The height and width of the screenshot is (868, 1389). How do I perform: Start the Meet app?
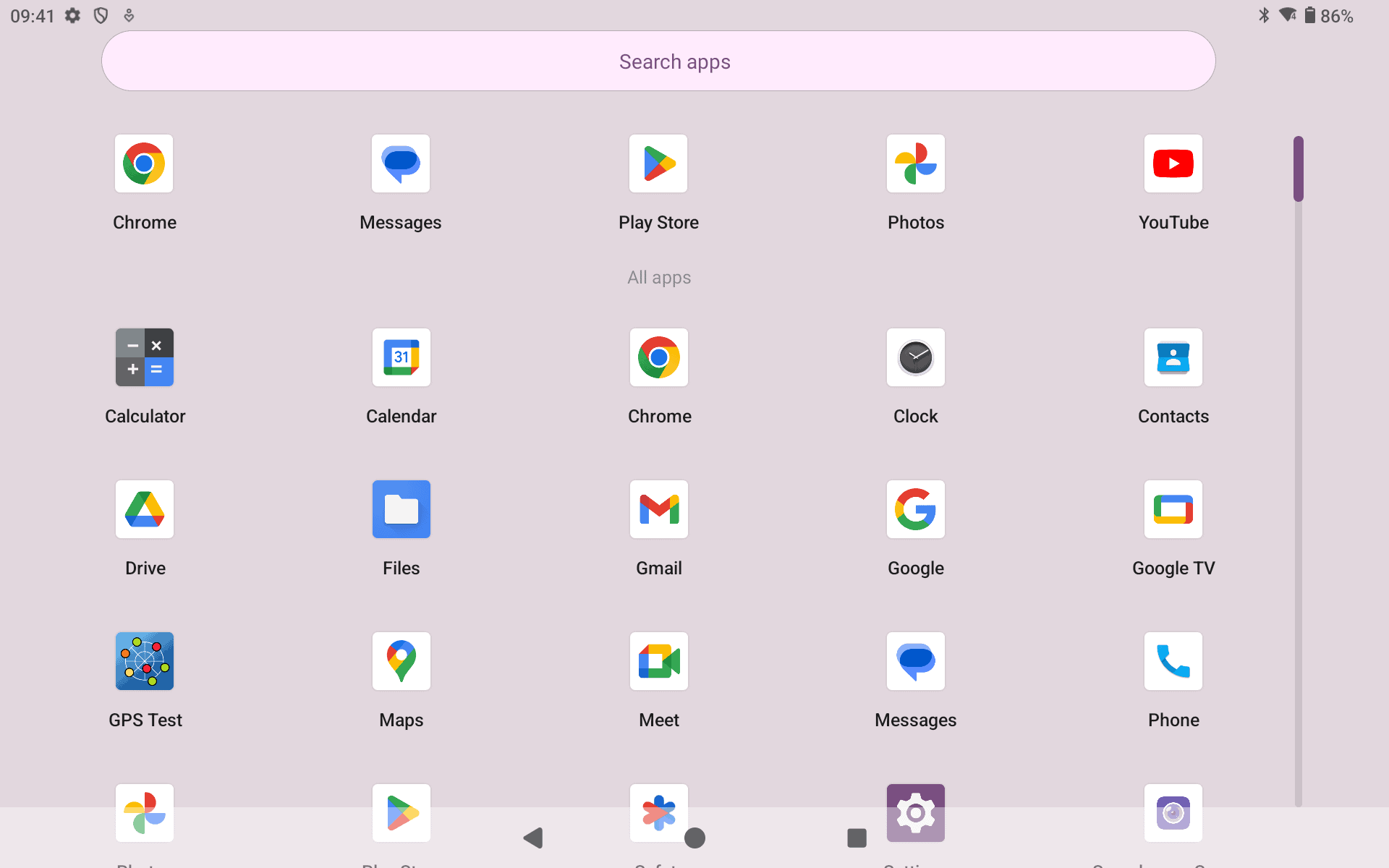[659, 661]
